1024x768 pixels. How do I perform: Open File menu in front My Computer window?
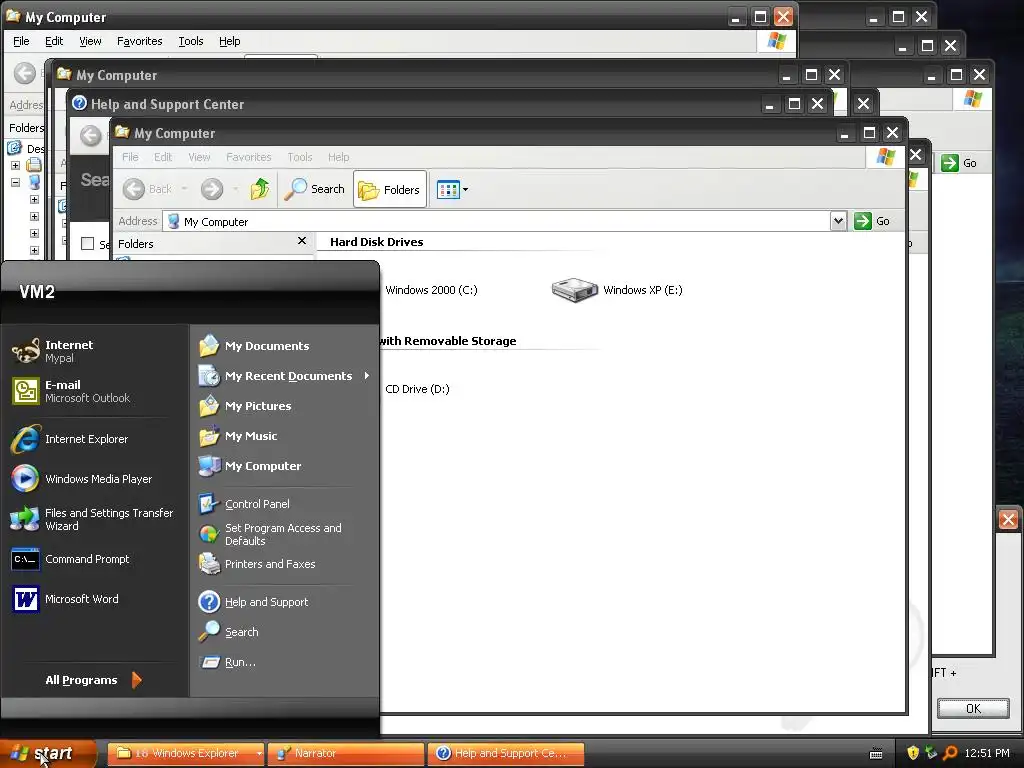pyautogui.click(x=130, y=157)
